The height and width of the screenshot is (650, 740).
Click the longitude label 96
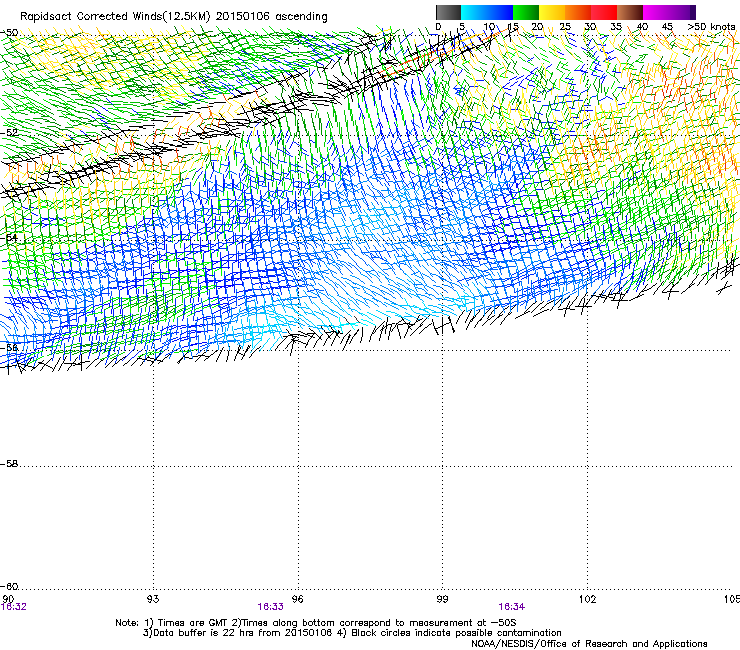click(297, 599)
